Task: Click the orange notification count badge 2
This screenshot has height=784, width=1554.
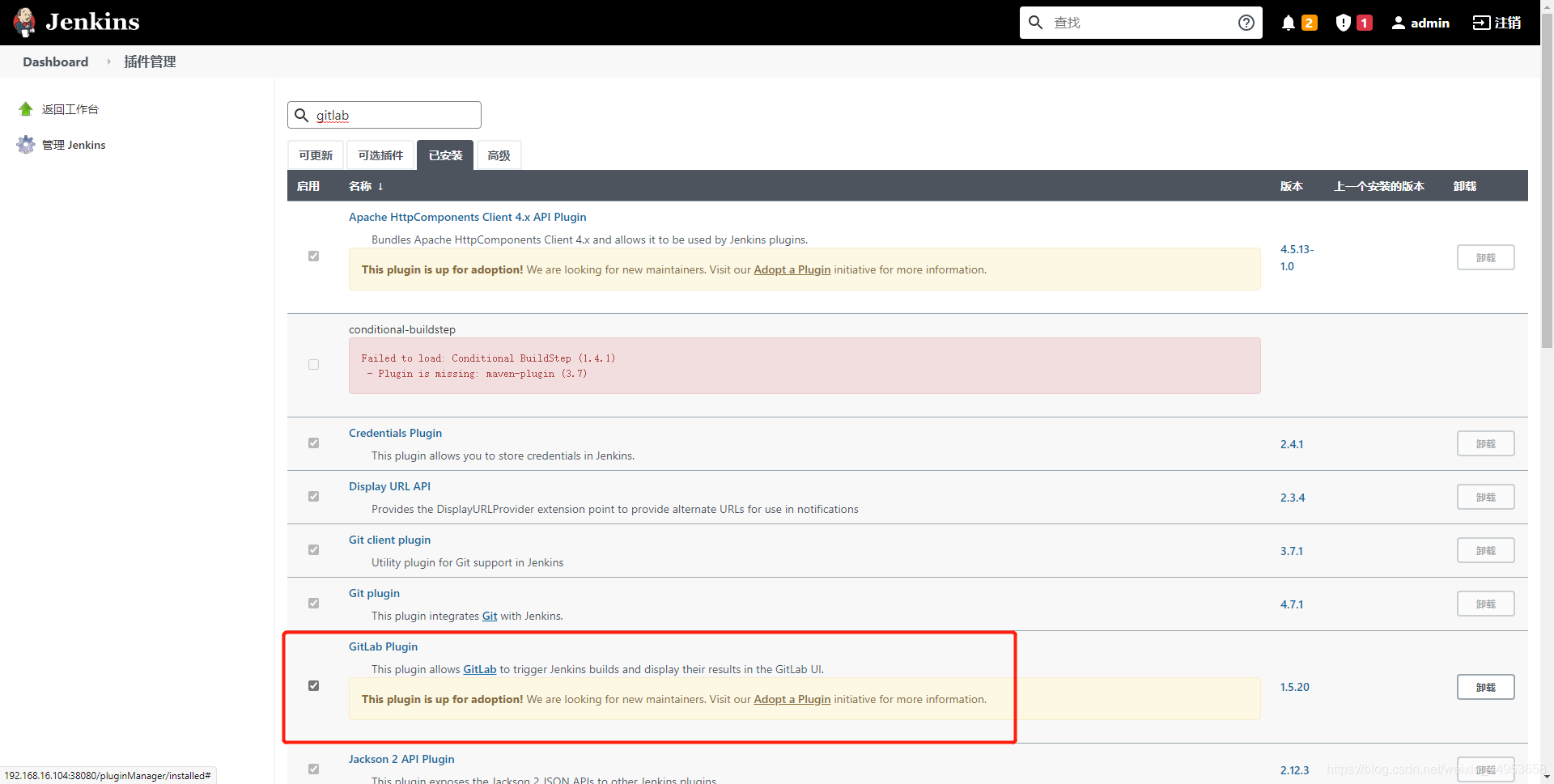Action: point(1309,23)
